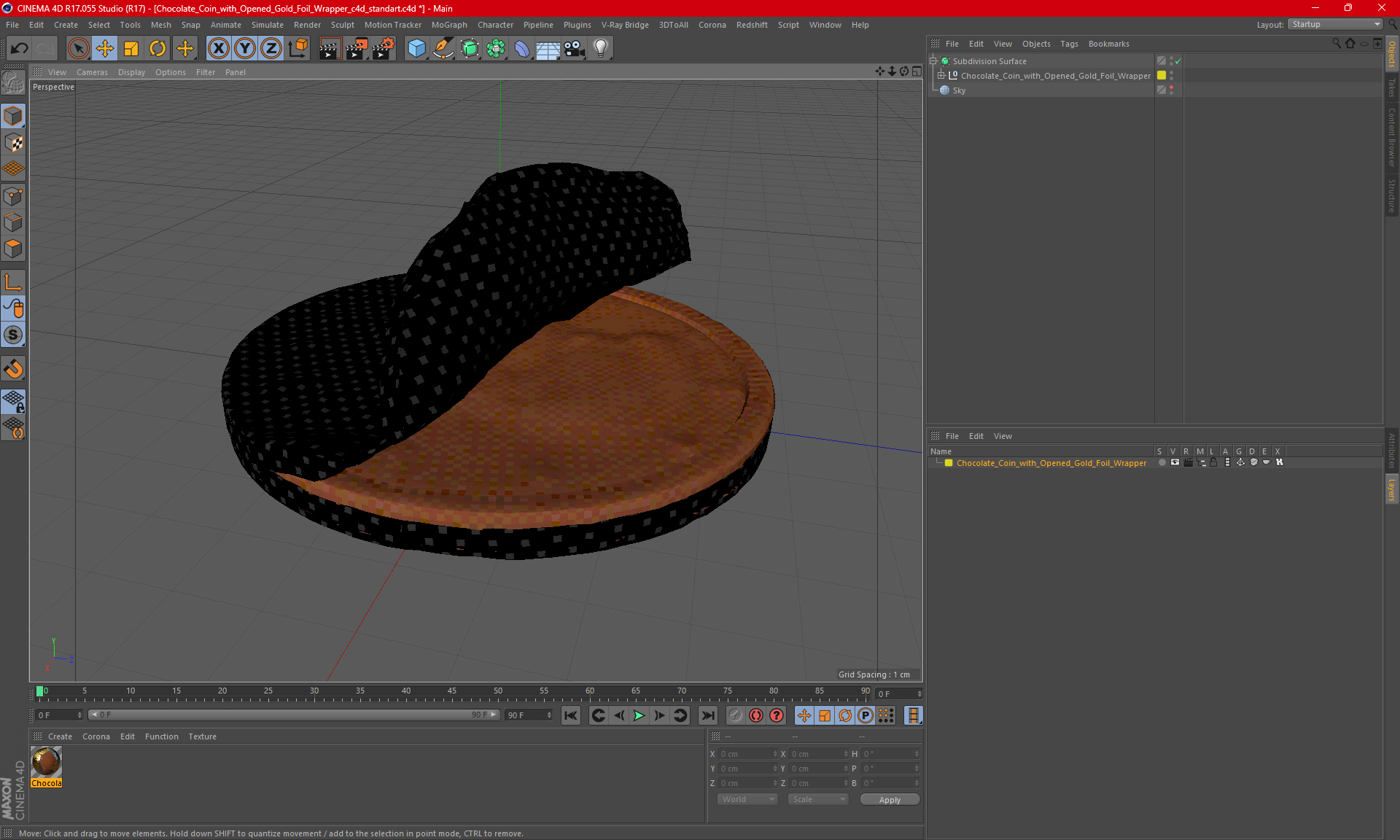
Task: Toggle layer viewport visibility eye icon
Action: click(1175, 462)
